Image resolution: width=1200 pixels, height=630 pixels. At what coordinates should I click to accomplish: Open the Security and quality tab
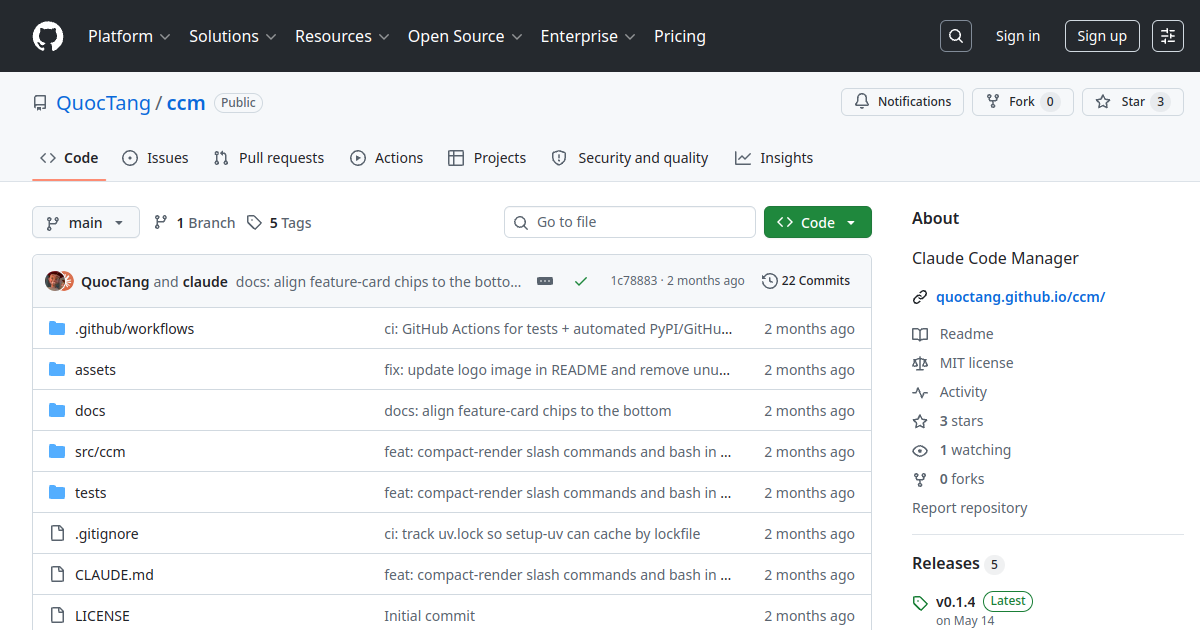[x=630, y=158]
